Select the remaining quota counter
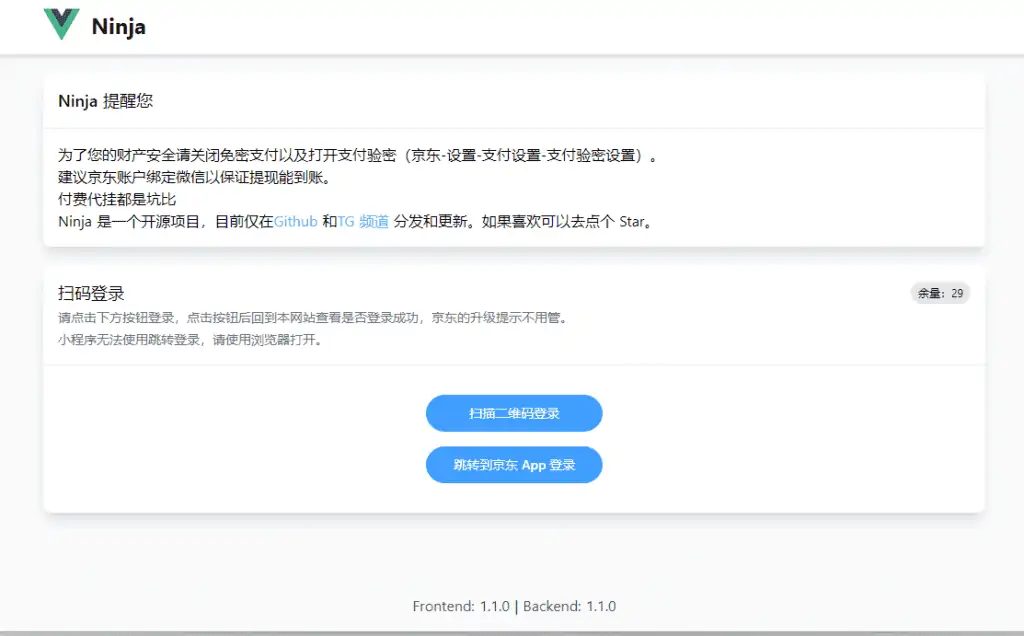Viewport: 1024px width, 636px height. [938, 293]
